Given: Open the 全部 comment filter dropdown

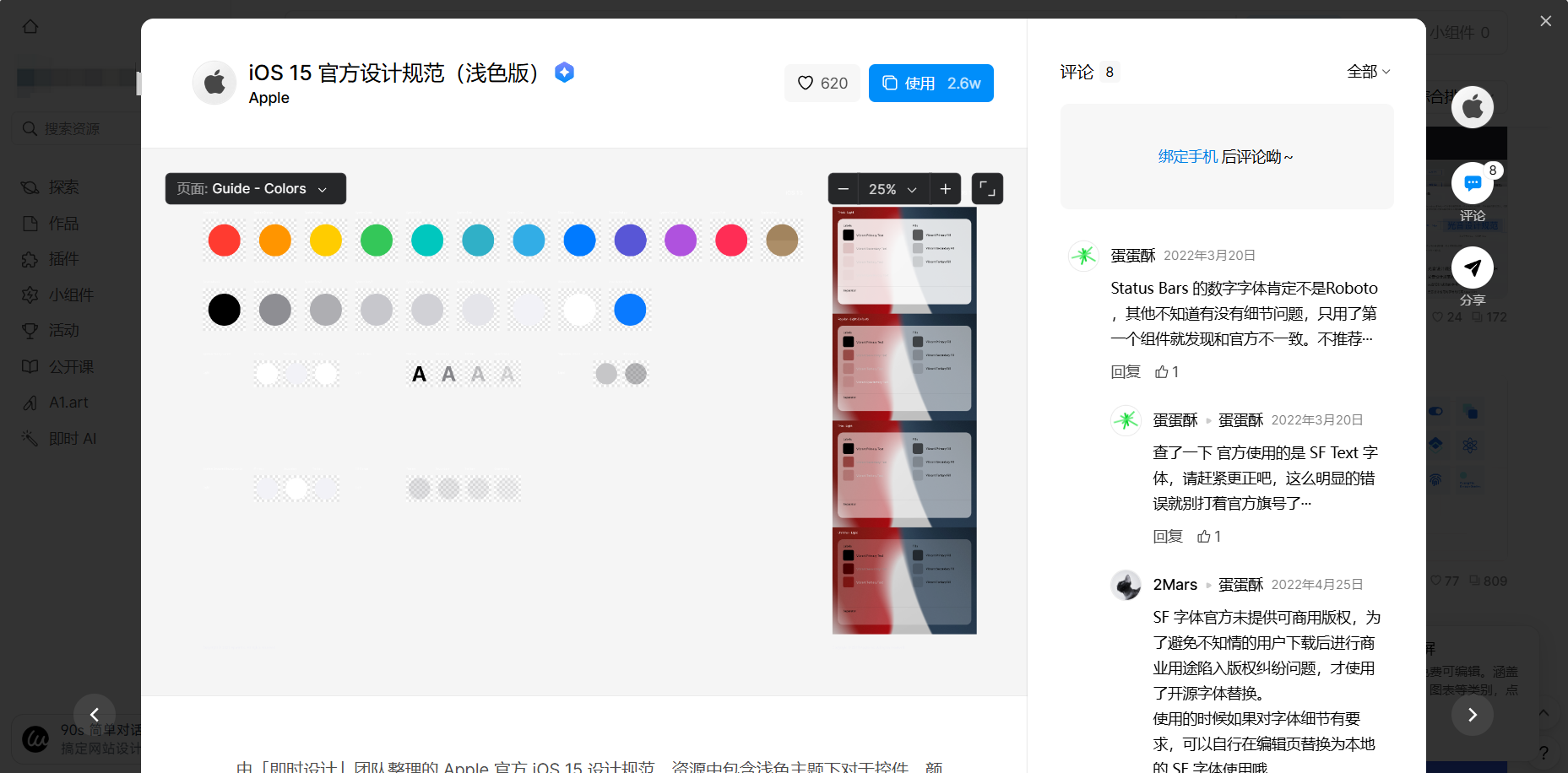Looking at the screenshot, I should pyautogui.click(x=1368, y=72).
